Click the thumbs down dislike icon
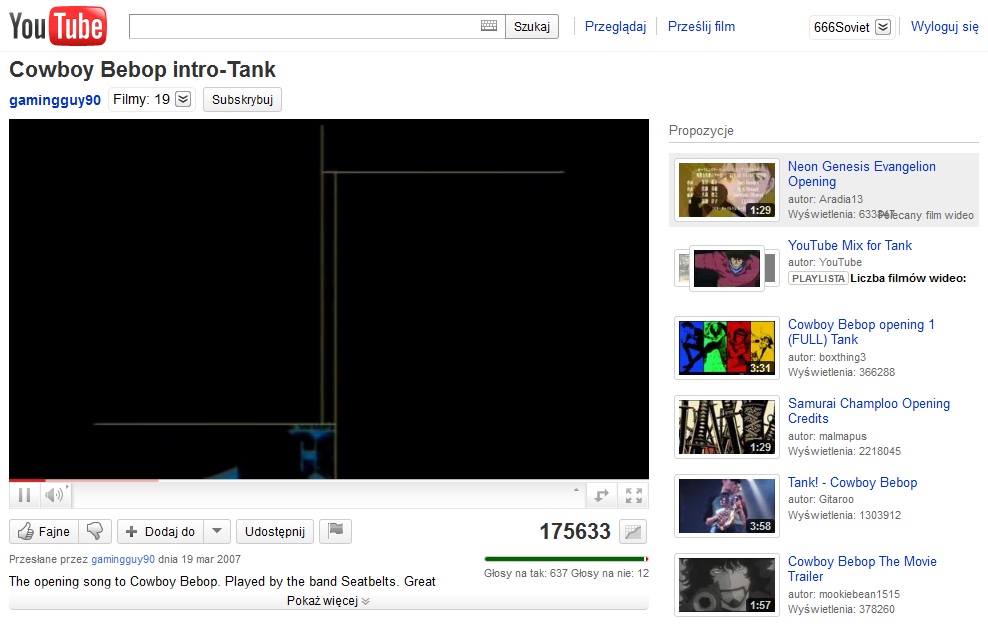Image resolution: width=988 pixels, height=627 pixels. click(x=95, y=532)
